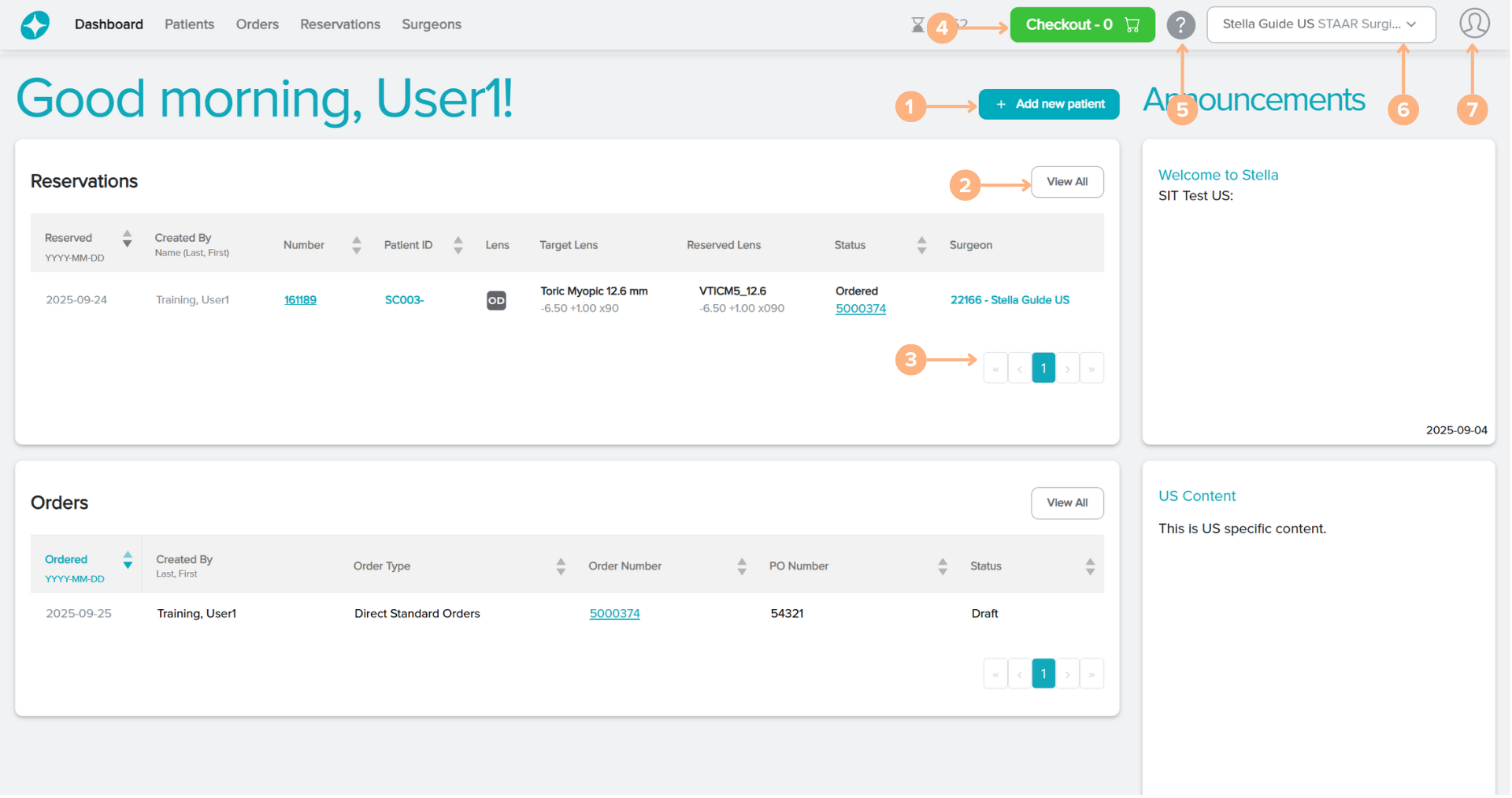Jump to last page of Orders
1512x798 pixels.
(x=1091, y=674)
